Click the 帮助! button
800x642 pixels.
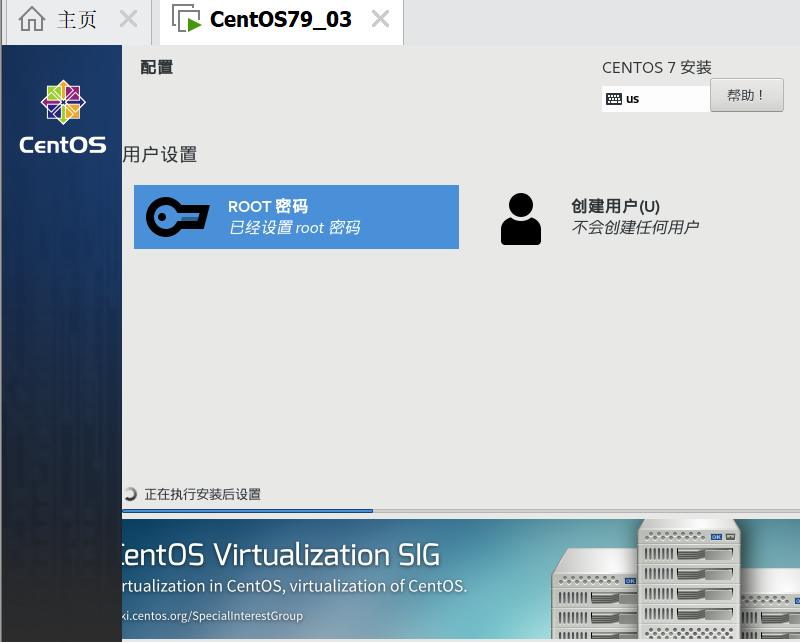tap(747, 95)
